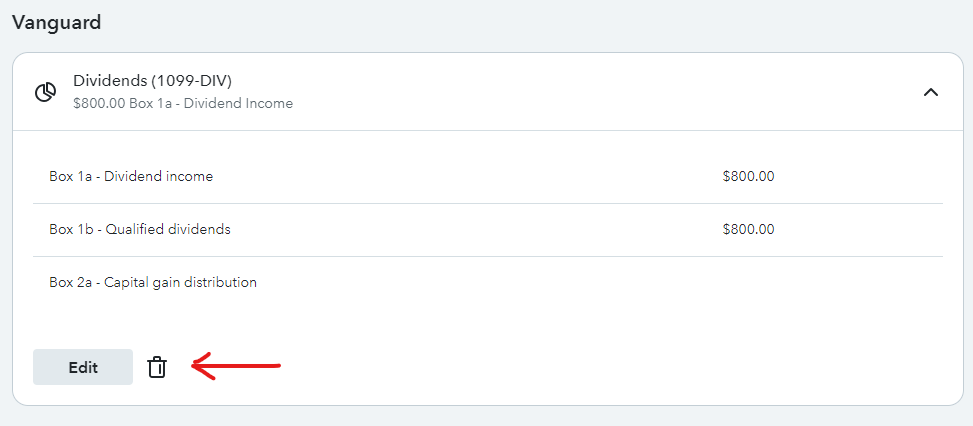Screen dimensions: 973x426
Task: Click the divider line below Box 1b row
Action: pyautogui.click(x=488, y=256)
